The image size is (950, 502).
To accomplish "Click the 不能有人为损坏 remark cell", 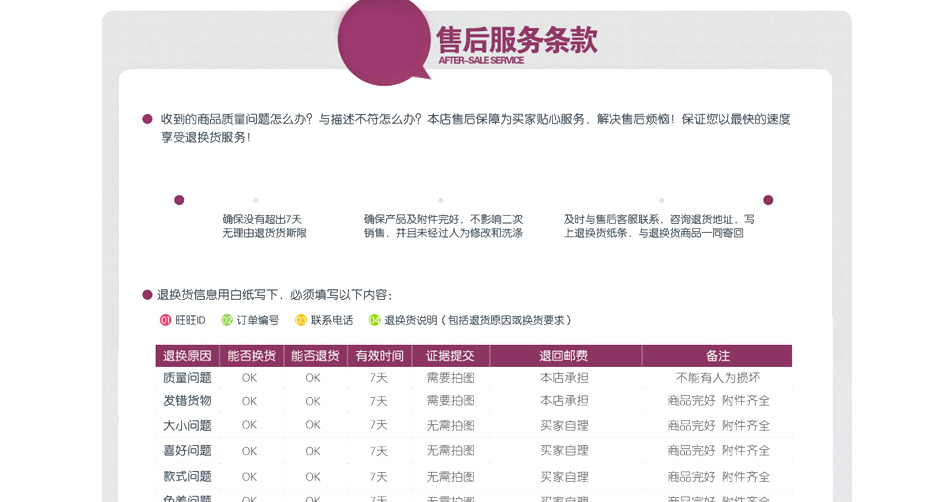I will [718, 378].
